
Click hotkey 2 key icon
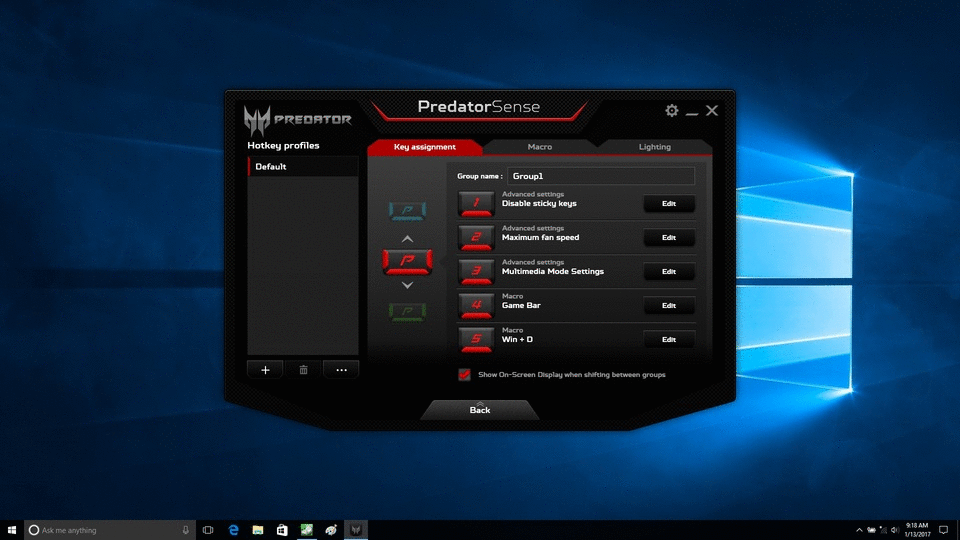click(476, 238)
